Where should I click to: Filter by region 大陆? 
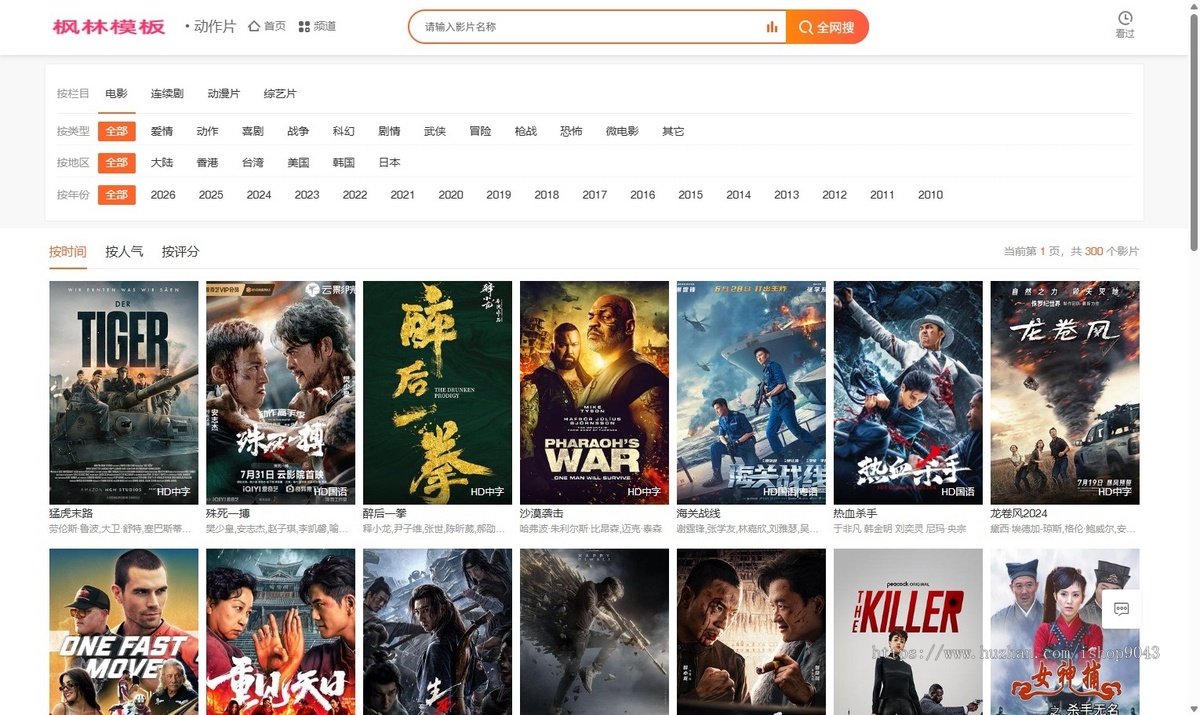point(162,162)
